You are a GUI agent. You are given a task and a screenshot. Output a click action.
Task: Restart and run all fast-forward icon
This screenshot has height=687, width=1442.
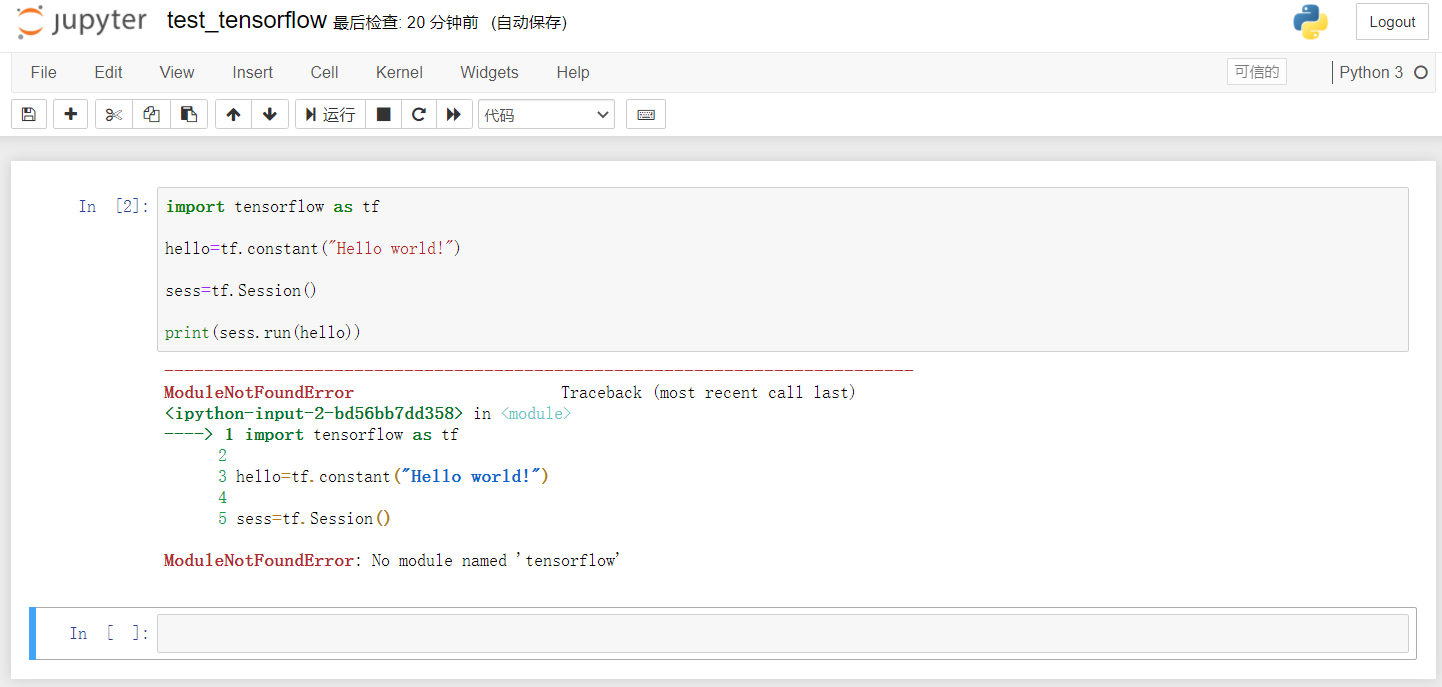coord(454,114)
